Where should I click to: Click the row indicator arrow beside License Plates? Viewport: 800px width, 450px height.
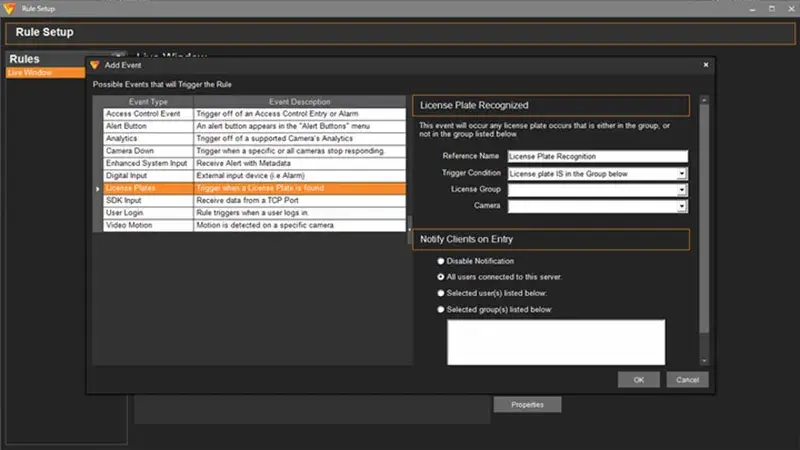point(97,189)
